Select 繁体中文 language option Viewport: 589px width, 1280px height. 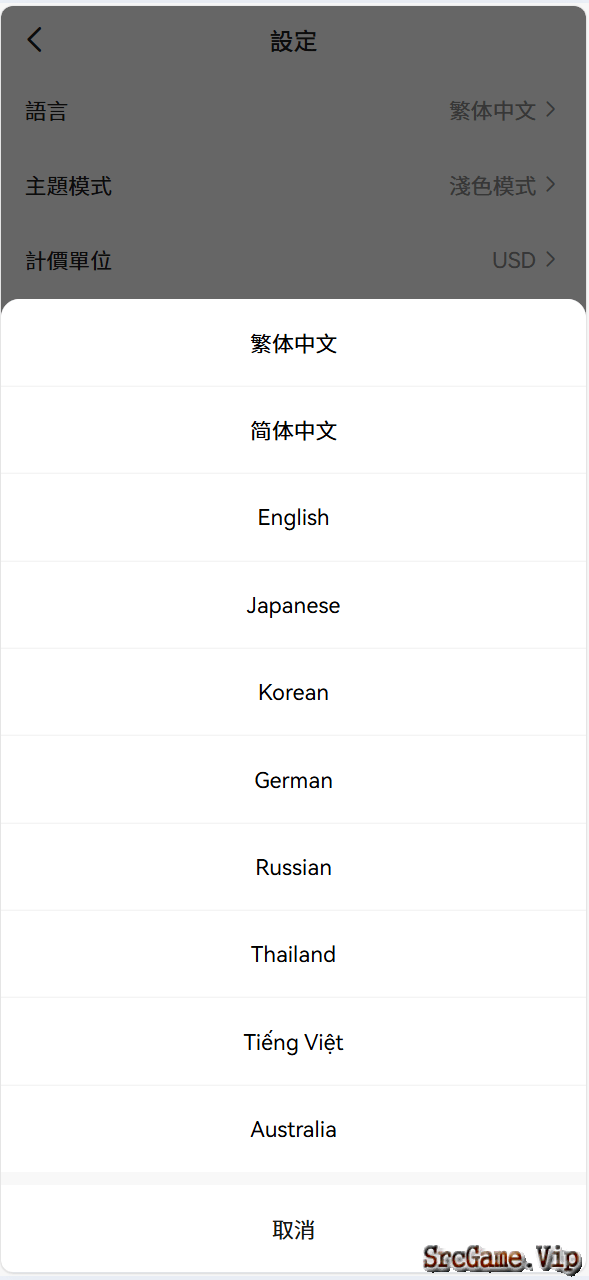[x=293, y=343]
